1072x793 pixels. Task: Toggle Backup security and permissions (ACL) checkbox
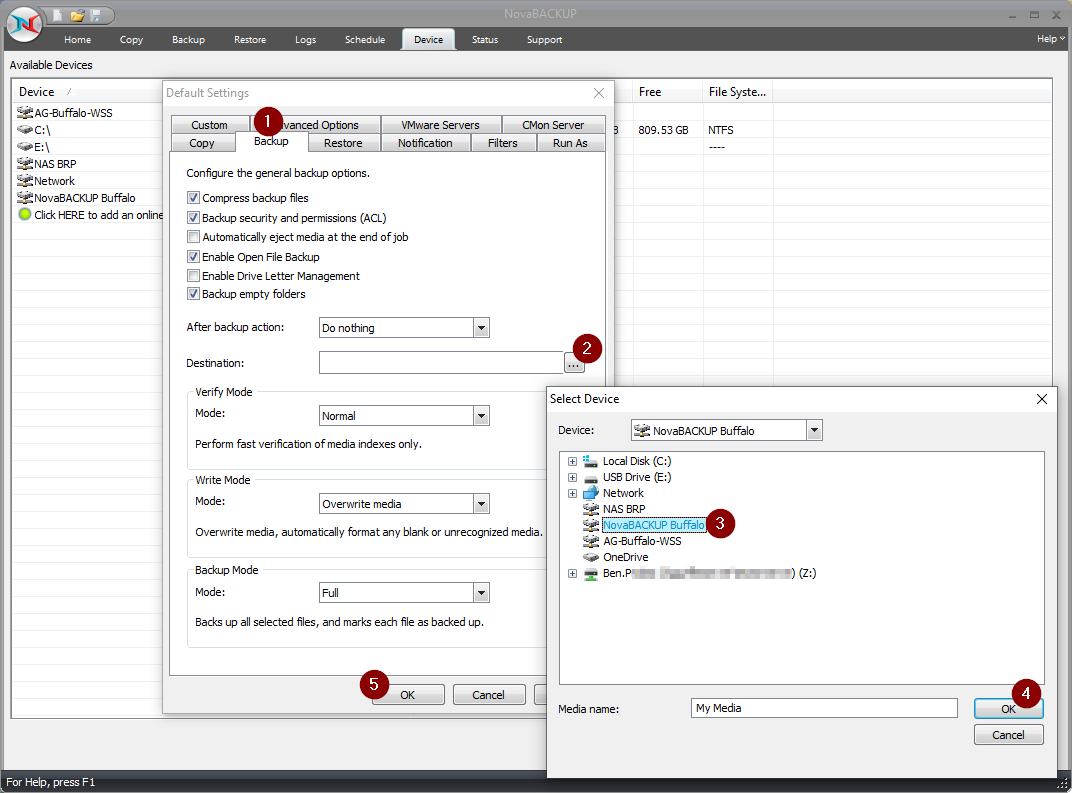pos(193,217)
